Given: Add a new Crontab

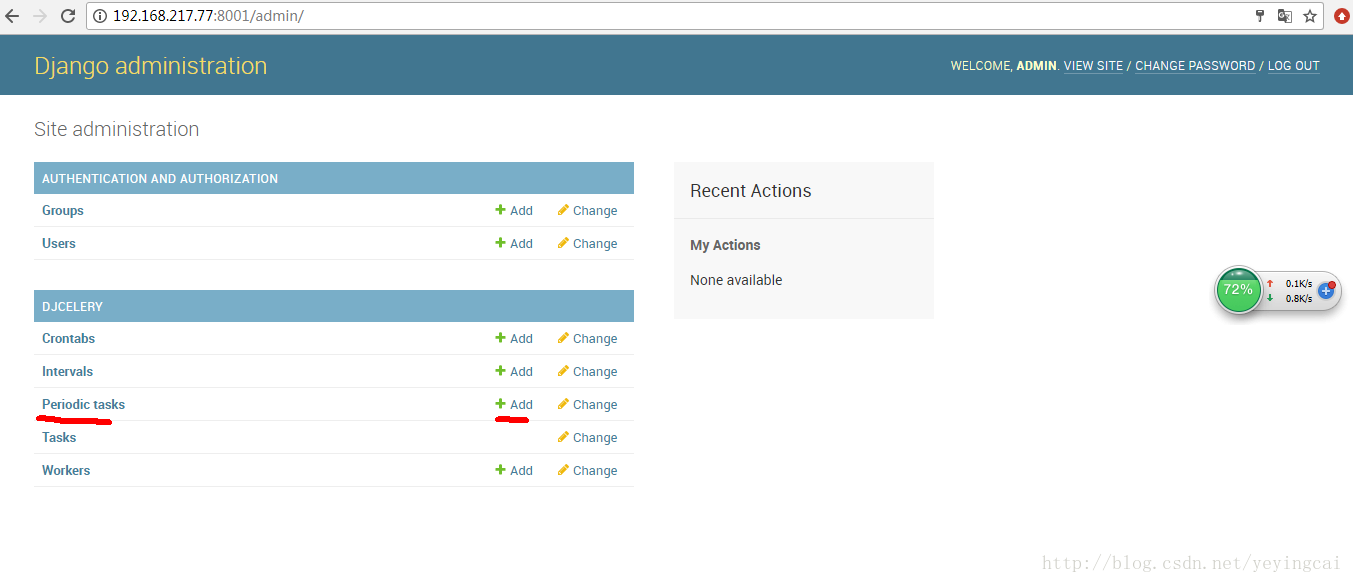Looking at the screenshot, I should 514,339.
